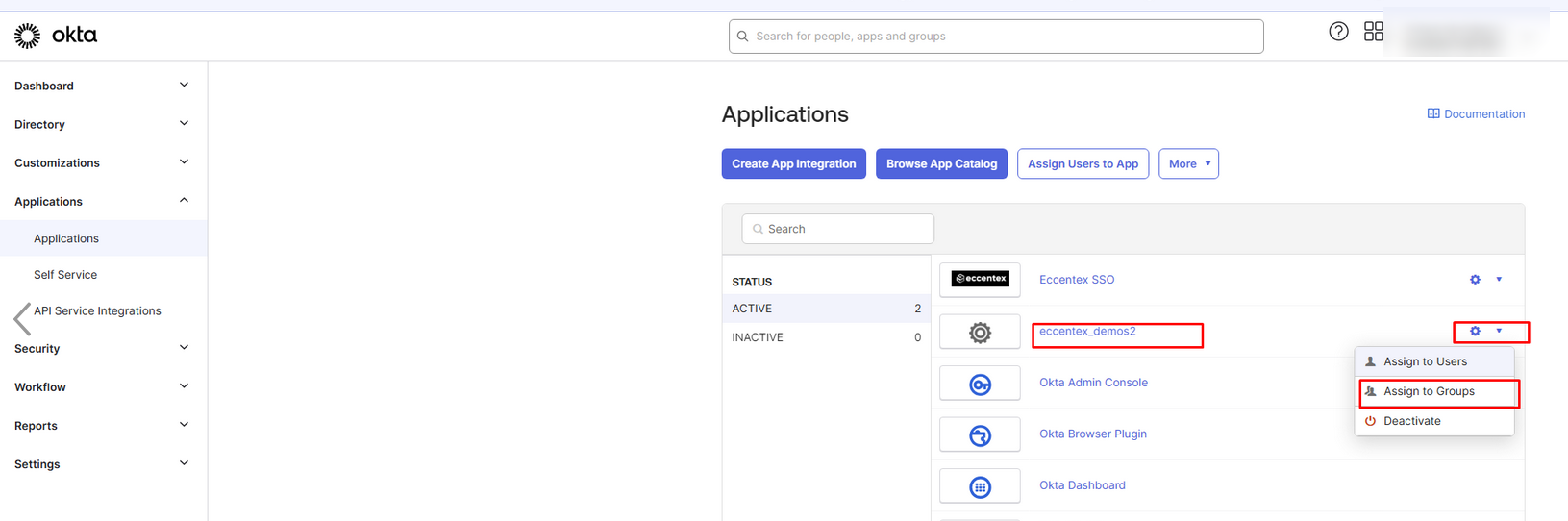Click the Okta Dashboard grid icon

point(980,487)
